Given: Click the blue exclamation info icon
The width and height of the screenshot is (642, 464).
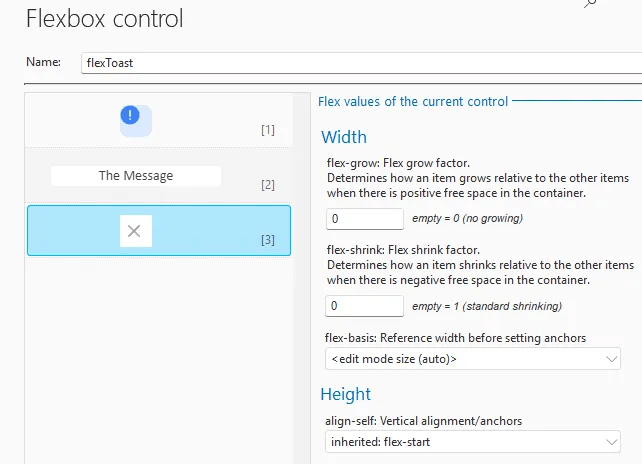Looking at the screenshot, I should pos(130,116).
